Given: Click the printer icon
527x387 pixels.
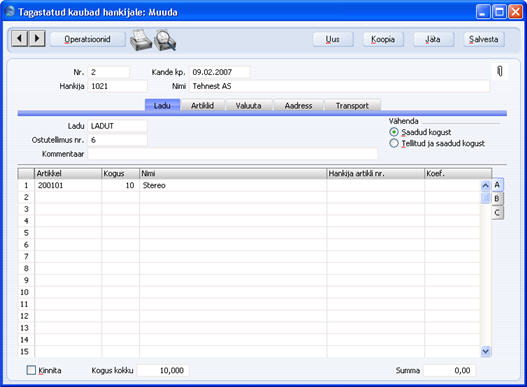Looking at the screenshot, I should click(x=141, y=40).
